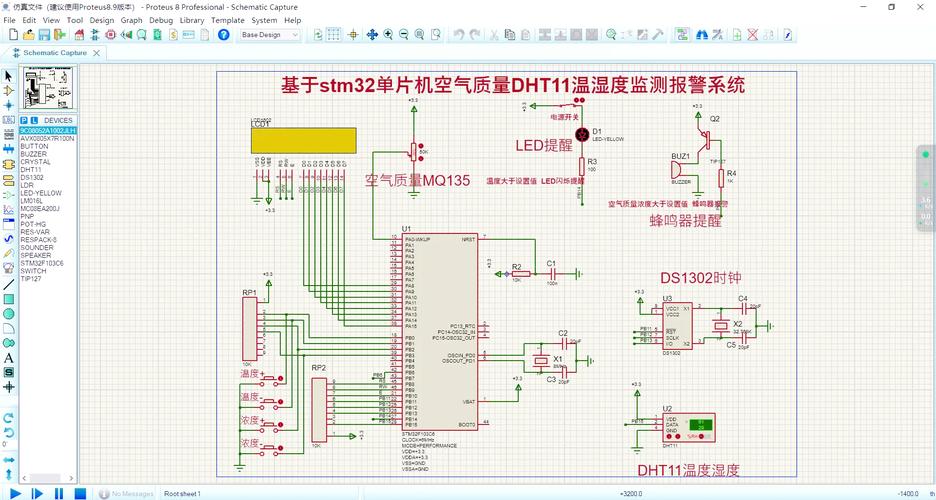This screenshot has height=500, width=936.
Task: Zoom to fit the entire sheet
Action: coord(420,35)
